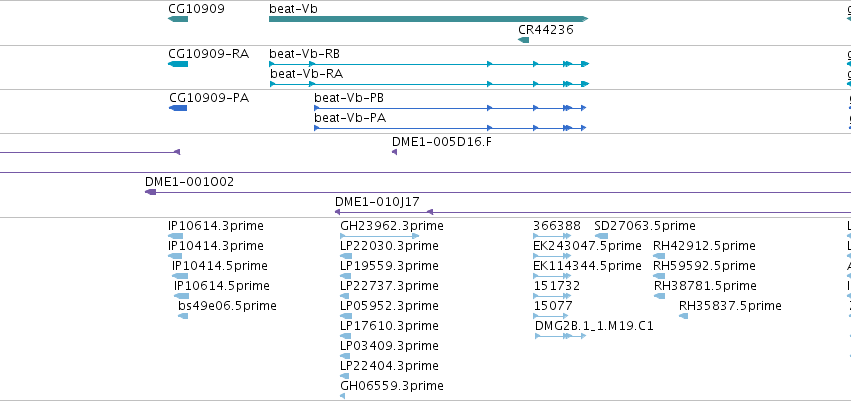Click the 366388 aligned feature
The width and height of the screenshot is (851, 401).
pos(552,236)
